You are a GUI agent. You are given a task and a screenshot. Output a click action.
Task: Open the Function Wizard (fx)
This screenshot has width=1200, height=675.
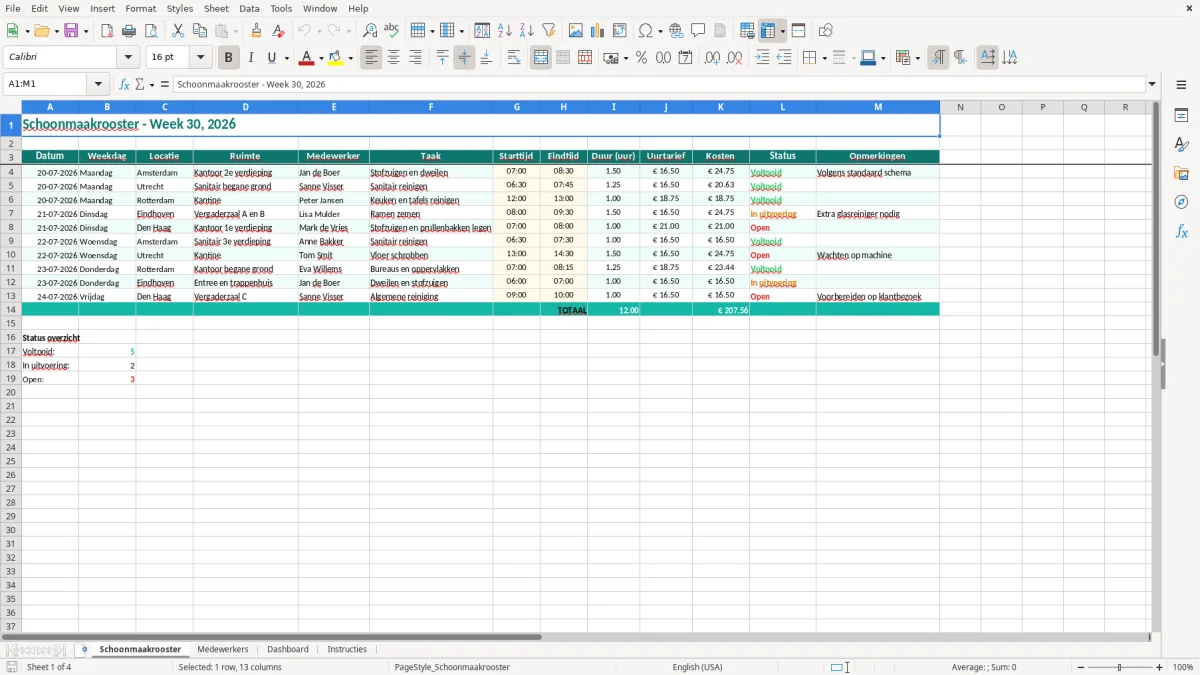click(124, 84)
